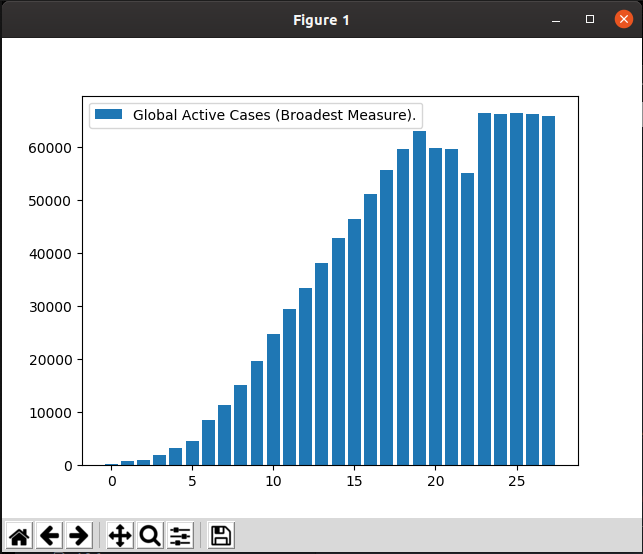Click x-axis label 20
The height and width of the screenshot is (554, 643).
435,481
